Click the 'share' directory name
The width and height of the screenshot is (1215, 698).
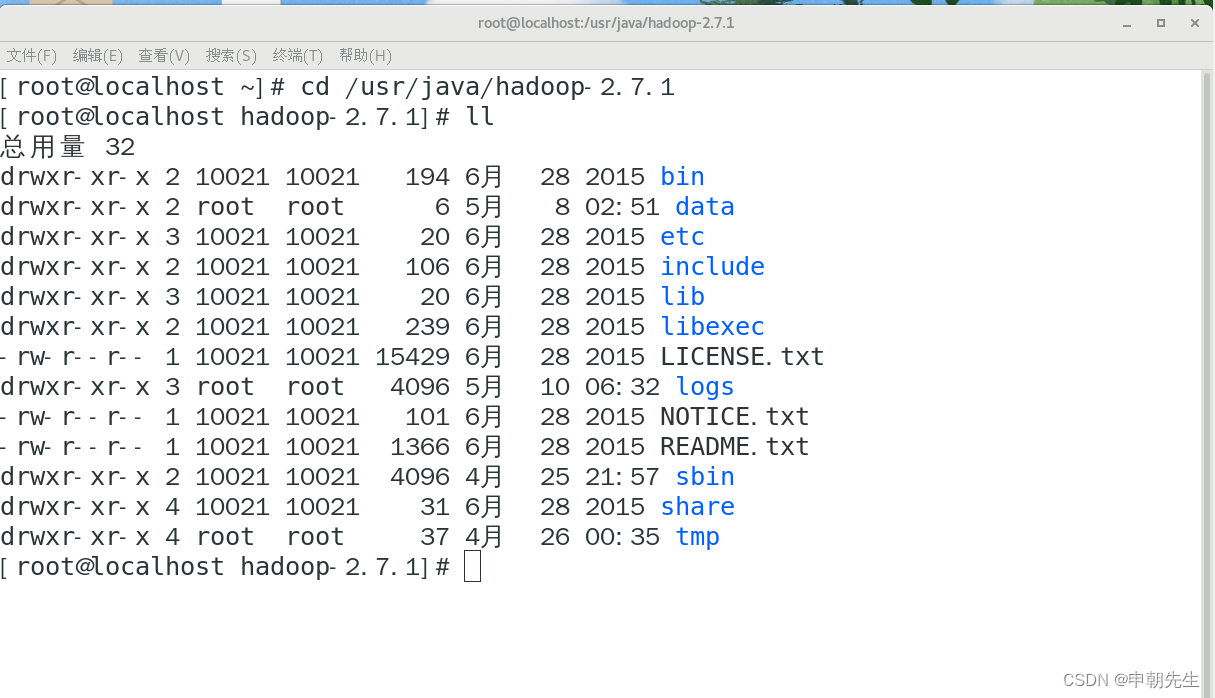click(697, 507)
